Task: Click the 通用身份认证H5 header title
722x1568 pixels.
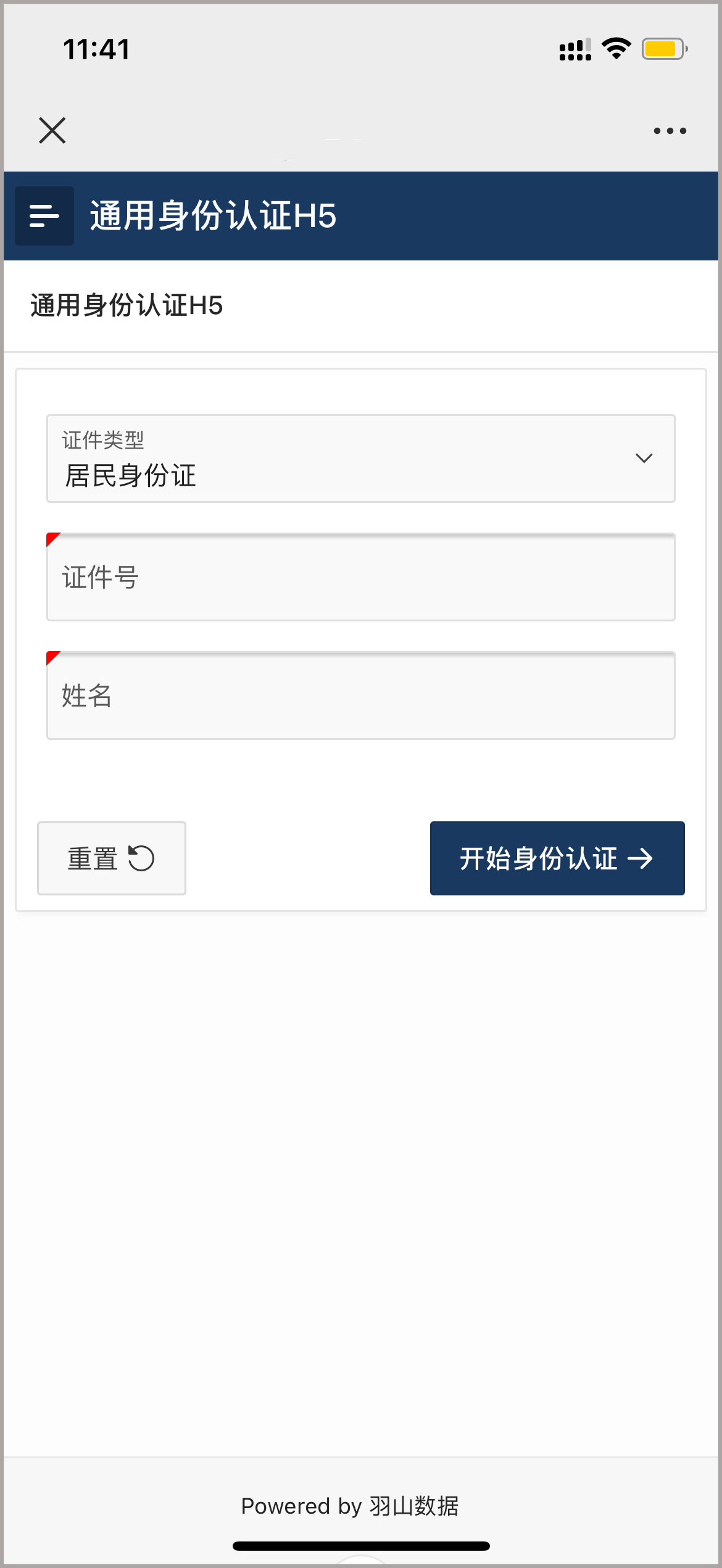Action: (x=212, y=215)
